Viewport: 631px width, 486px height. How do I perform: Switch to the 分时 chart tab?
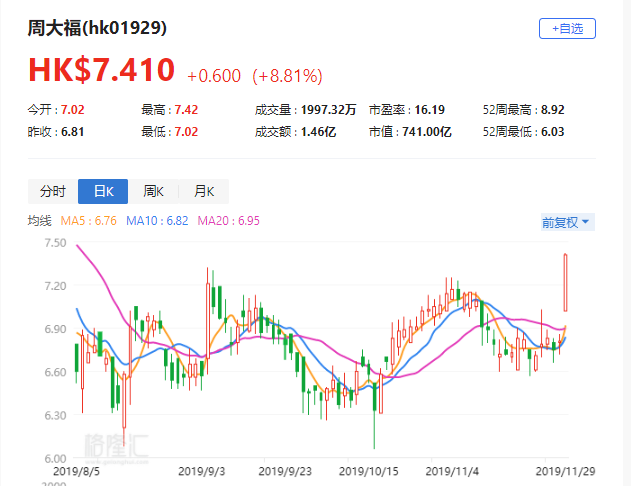pyautogui.click(x=53, y=192)
